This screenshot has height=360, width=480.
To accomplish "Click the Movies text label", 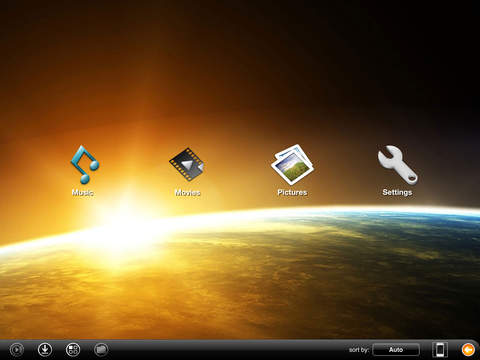I will click(x=187, y=192).
